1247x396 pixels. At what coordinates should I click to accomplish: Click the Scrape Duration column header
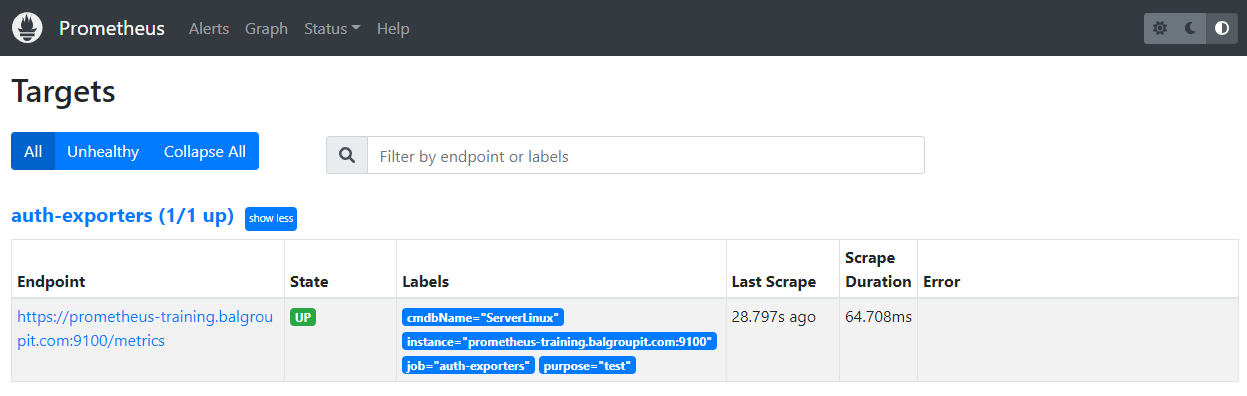(x=878, y=270)
